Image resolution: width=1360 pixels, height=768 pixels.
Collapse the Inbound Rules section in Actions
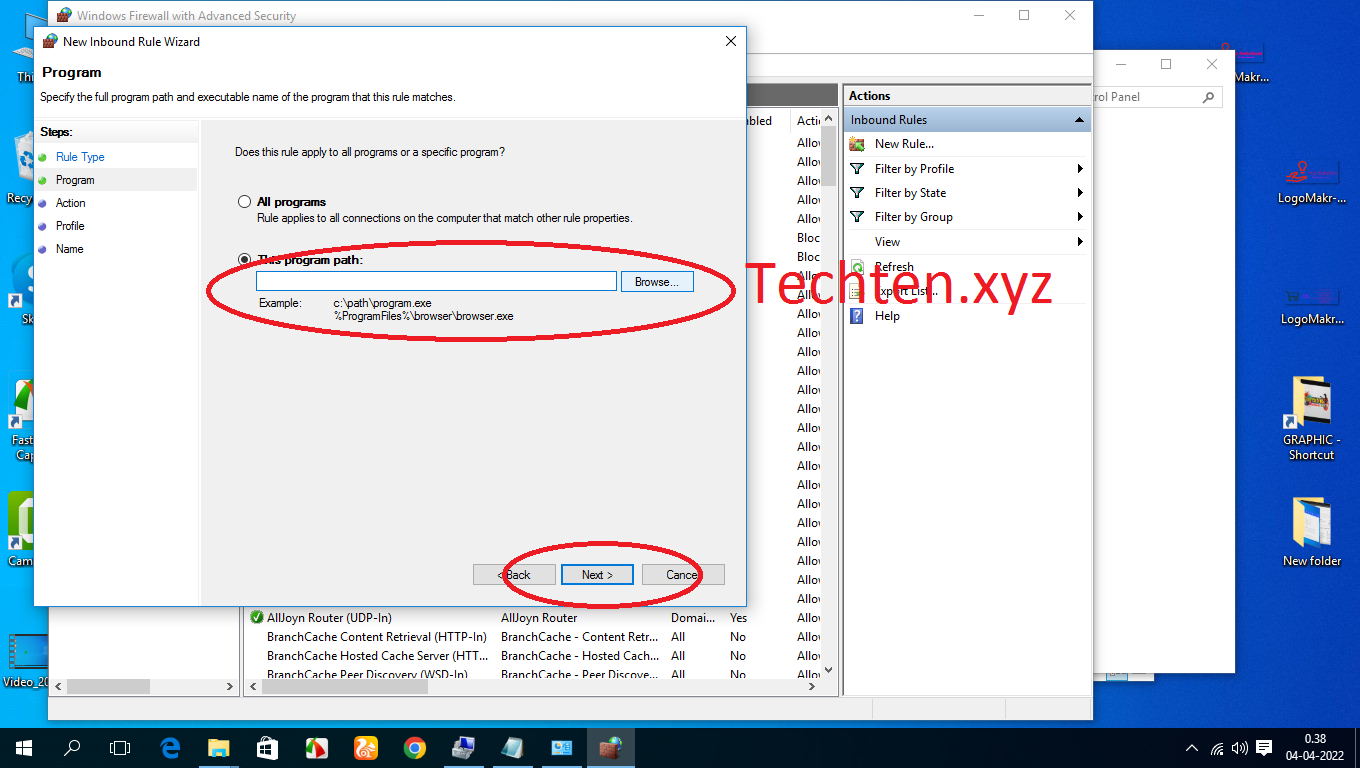pyautogui.click(x=1078, y=120)
